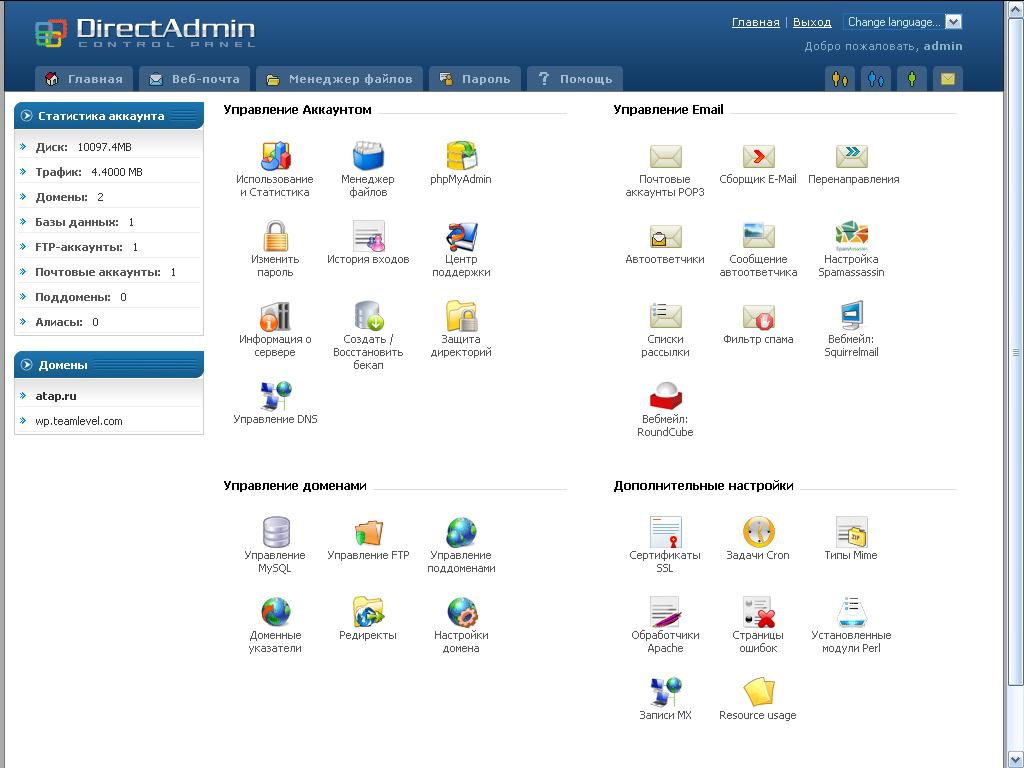This screenshot has width=1024, height=768.
Task: Open Списки рассылки icon
Action: point(665,316)
